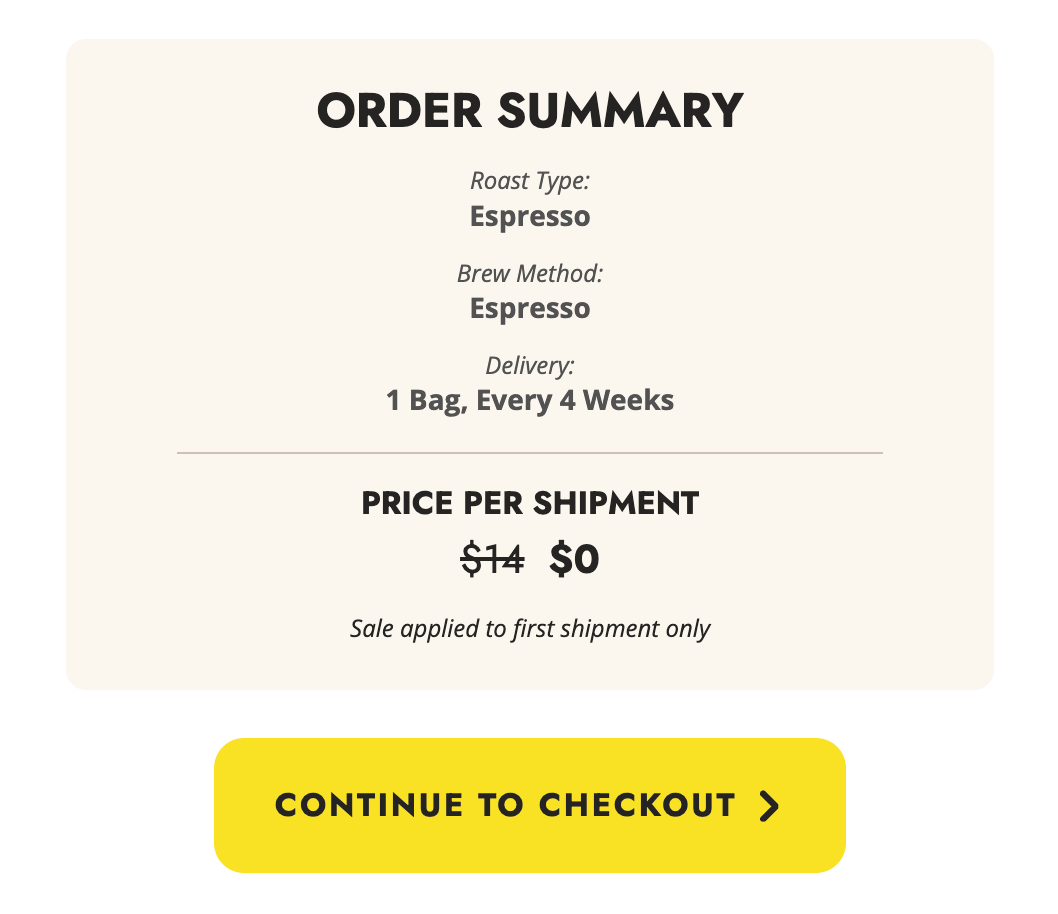The height and width of the screenshot is (914, 1058).
Task: Click the Espresso value under Brew Method
Action: (530, 309)
